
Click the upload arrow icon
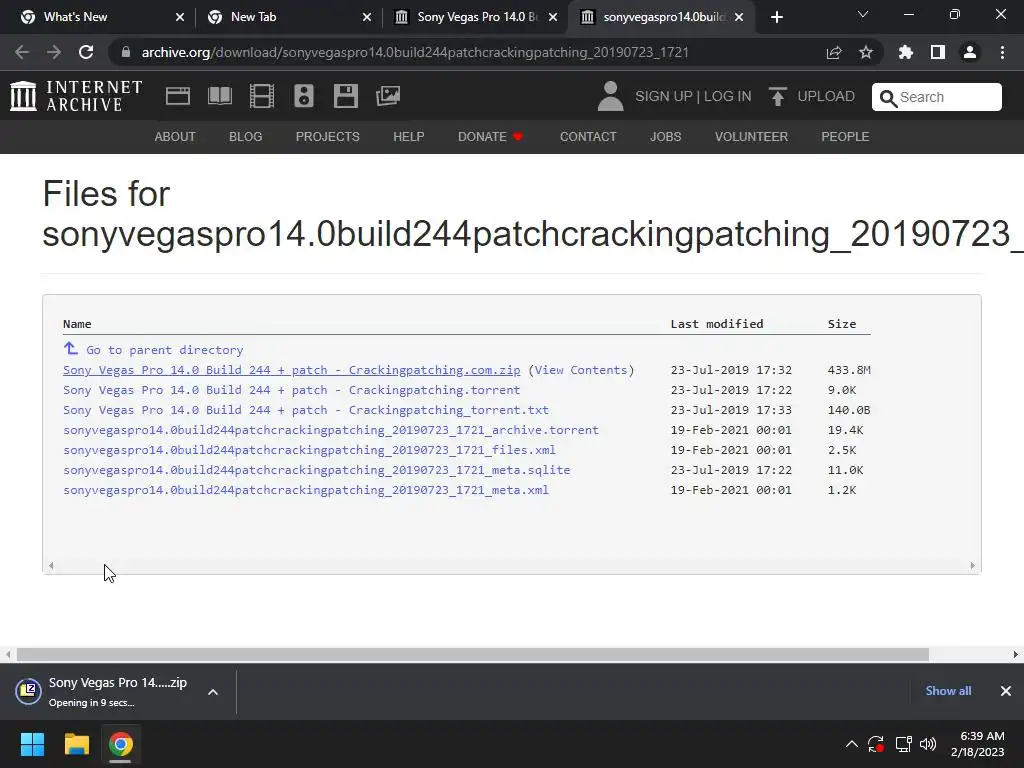point(777,96)
